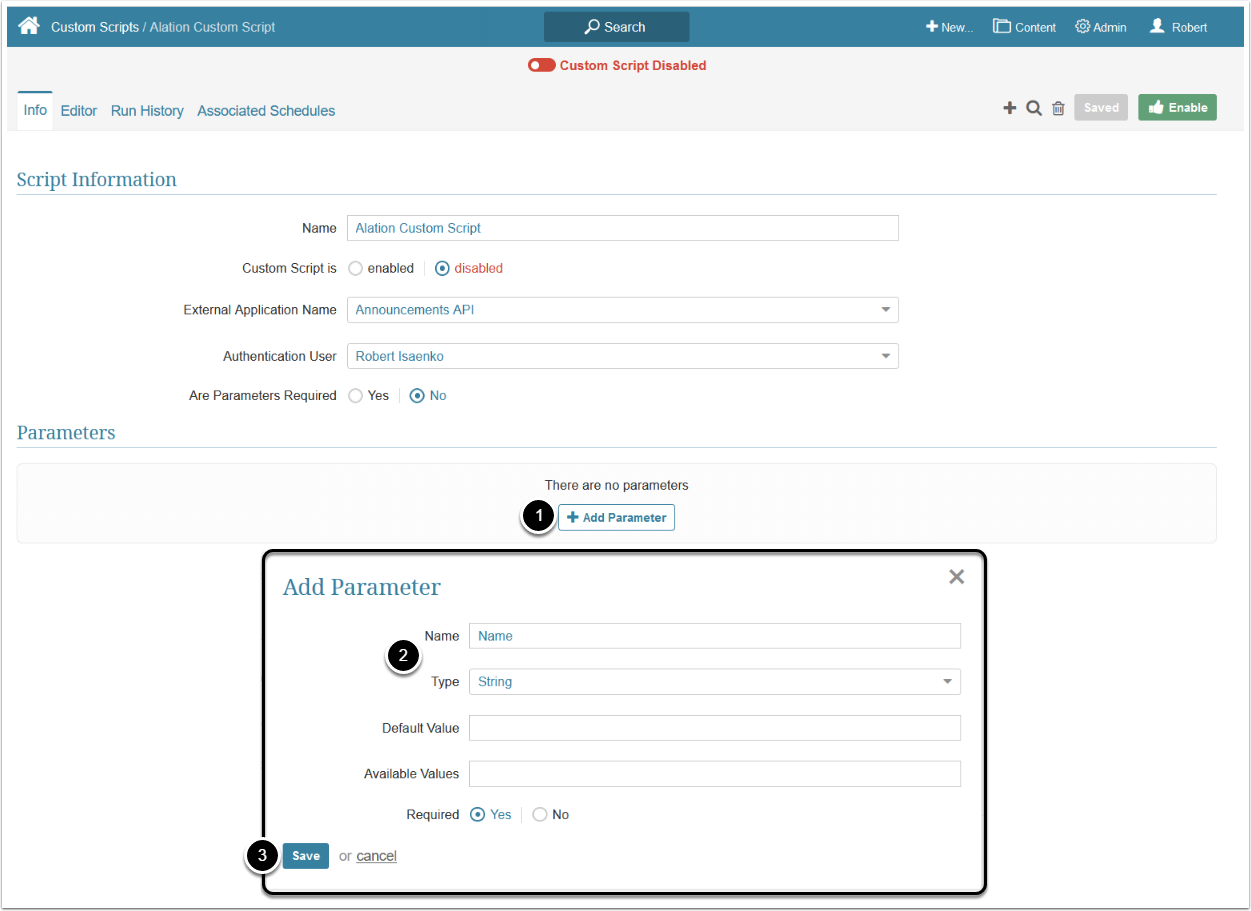
Task: Expand the Authentication User dropdown
Action: pos(622,356)
